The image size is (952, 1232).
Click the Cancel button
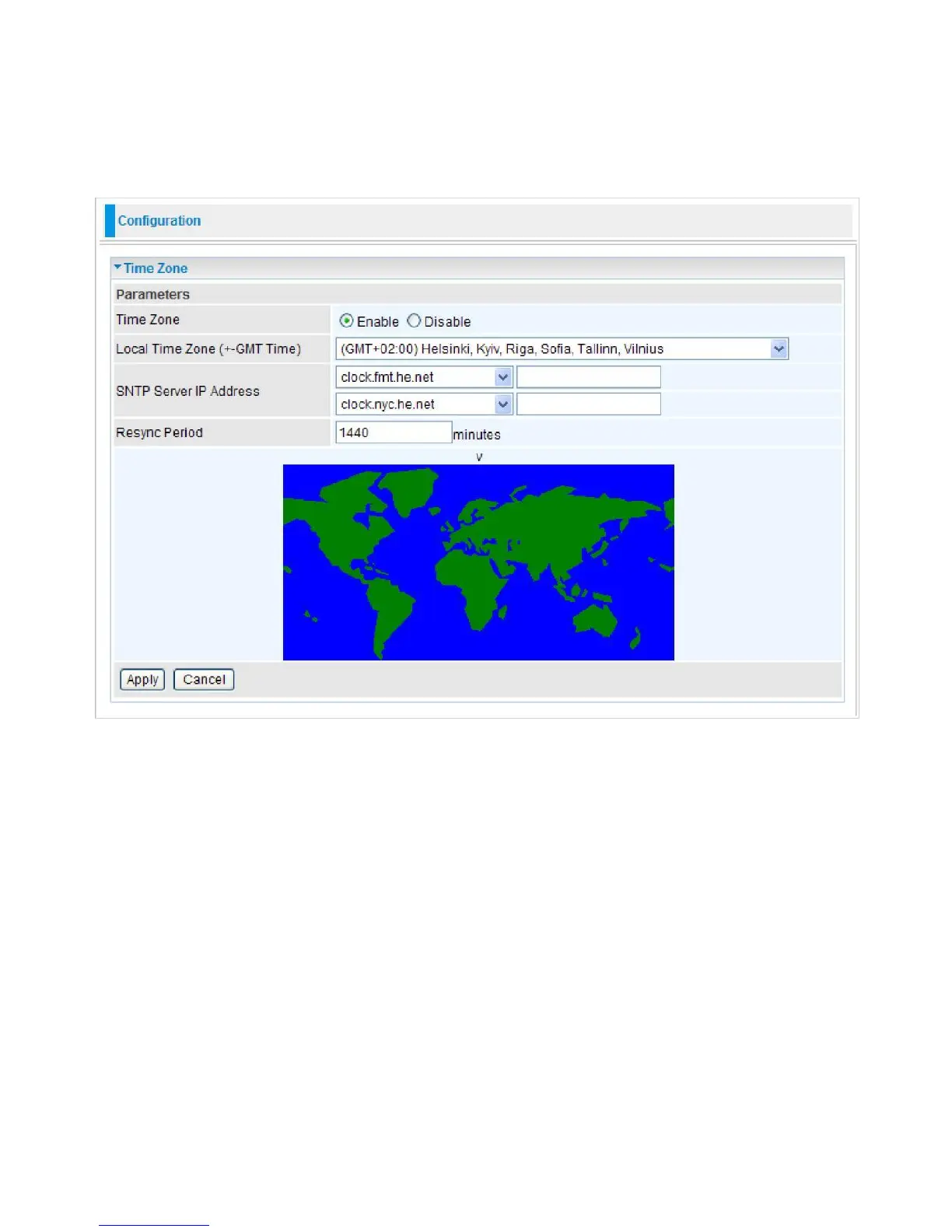204,679
